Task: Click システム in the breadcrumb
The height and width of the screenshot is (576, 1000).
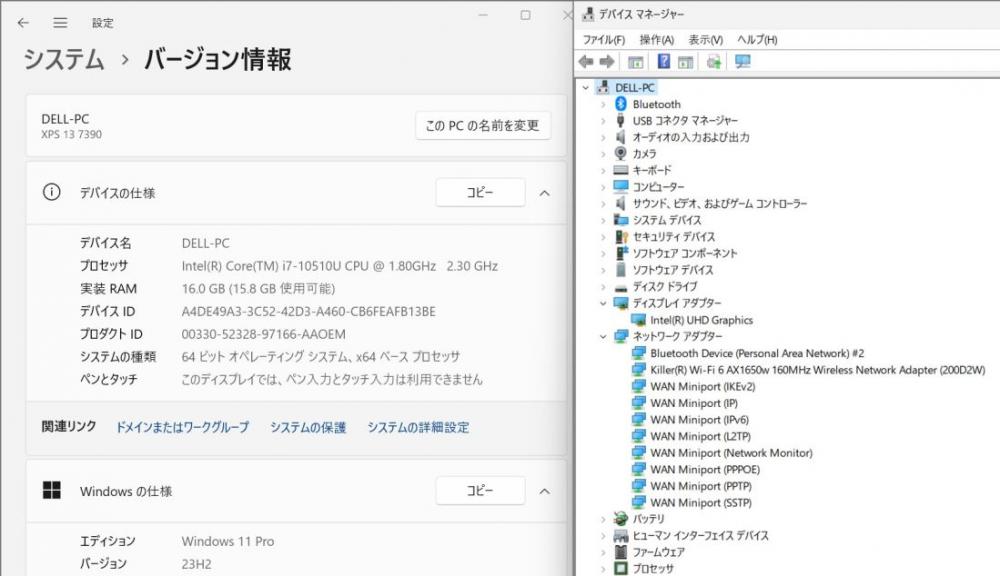Action: [64, 59]
